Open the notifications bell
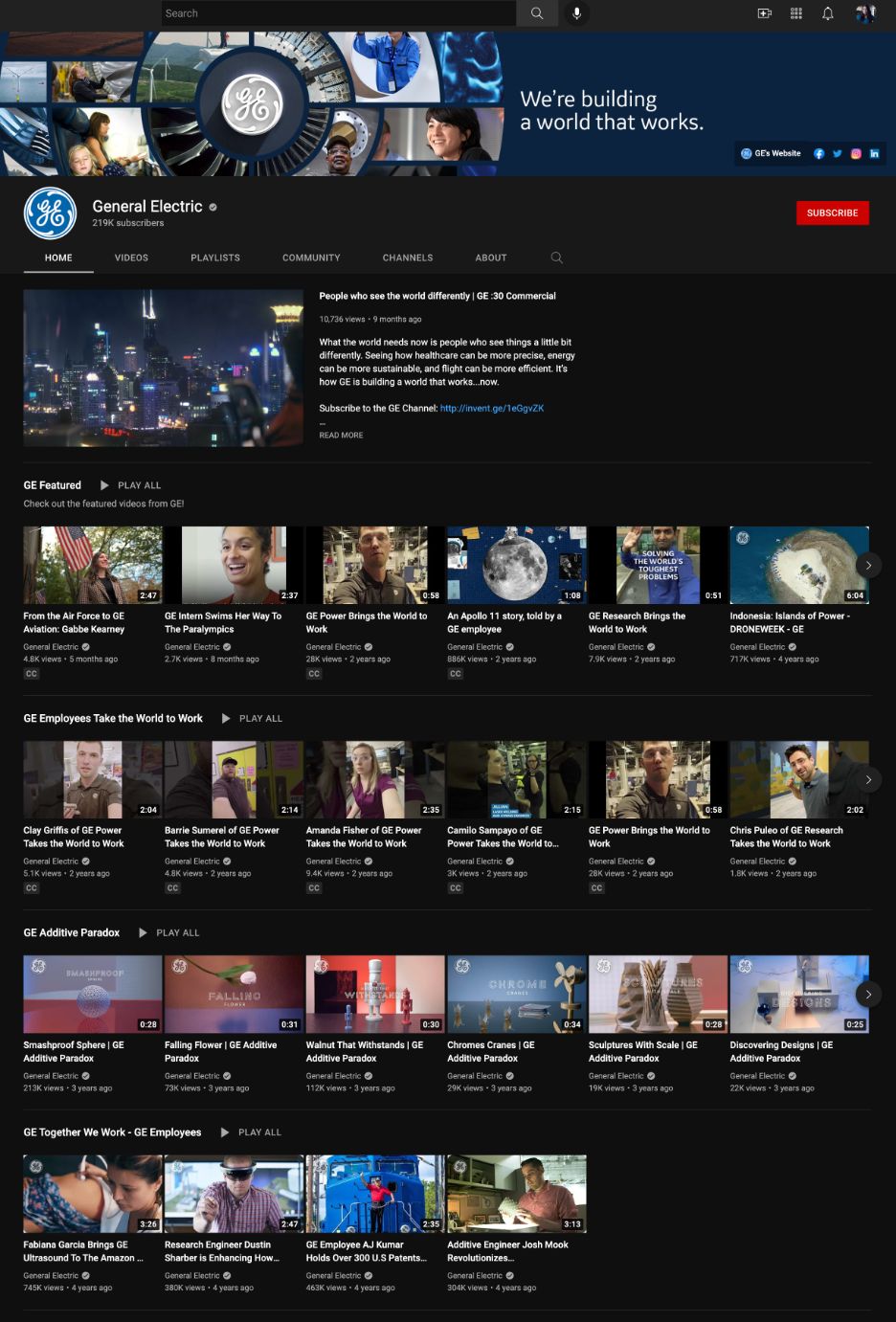This screenshot has width=896, height=1322. coord(828,13)
